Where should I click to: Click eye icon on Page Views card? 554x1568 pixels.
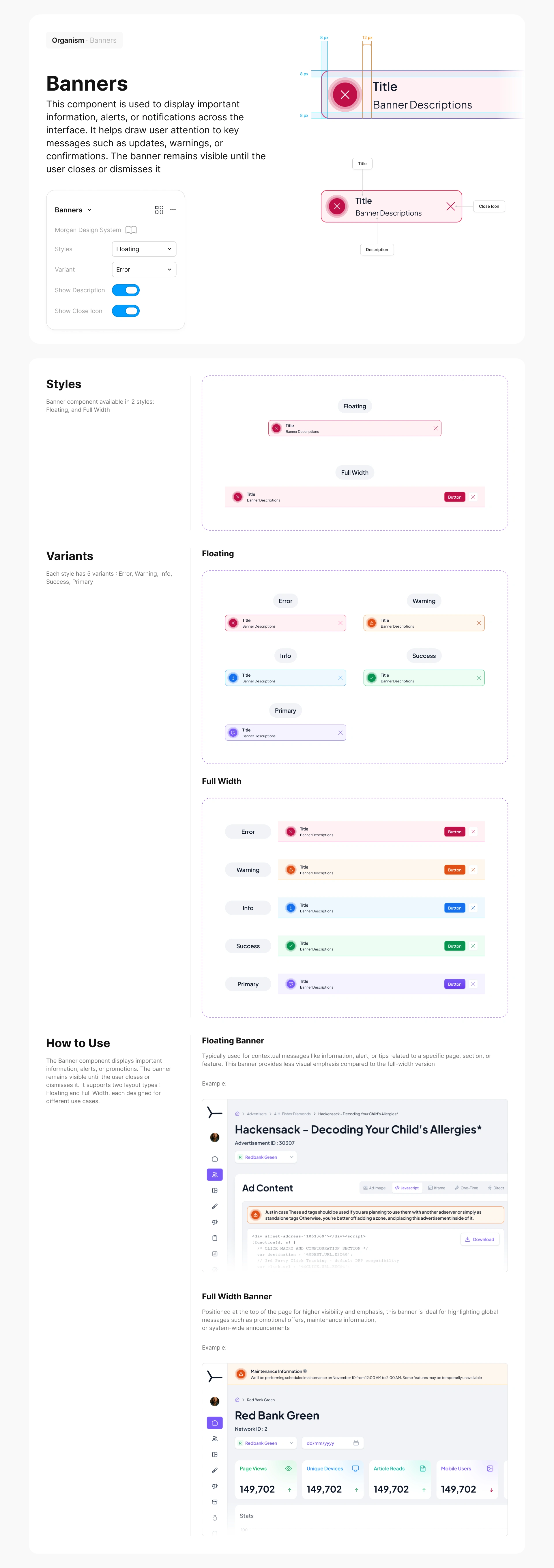(289, 1468)
